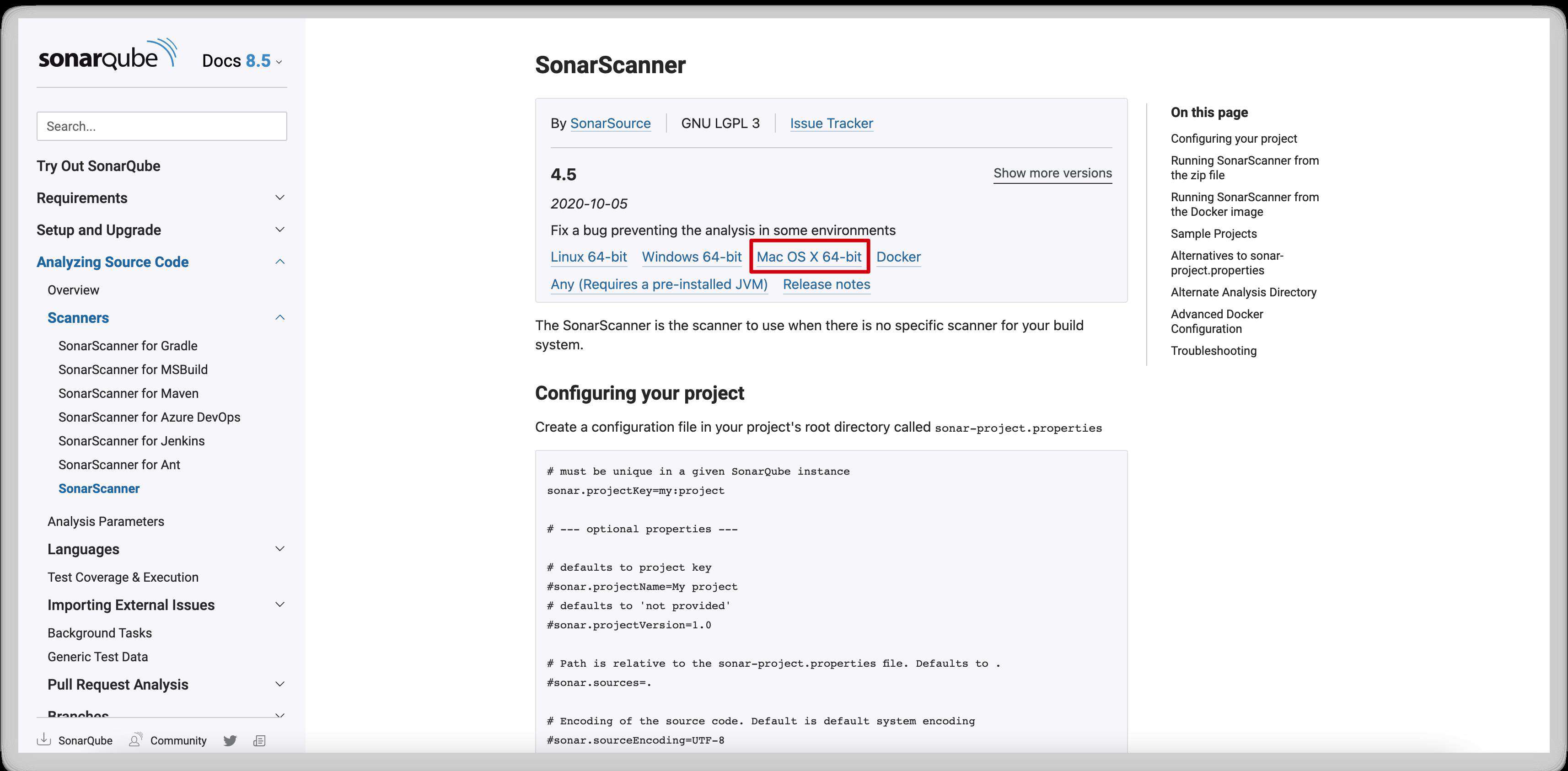1568x771 pixels.
Task: Click the SonarQube logo
Action: pyautogui.click(x=108, y=54)
